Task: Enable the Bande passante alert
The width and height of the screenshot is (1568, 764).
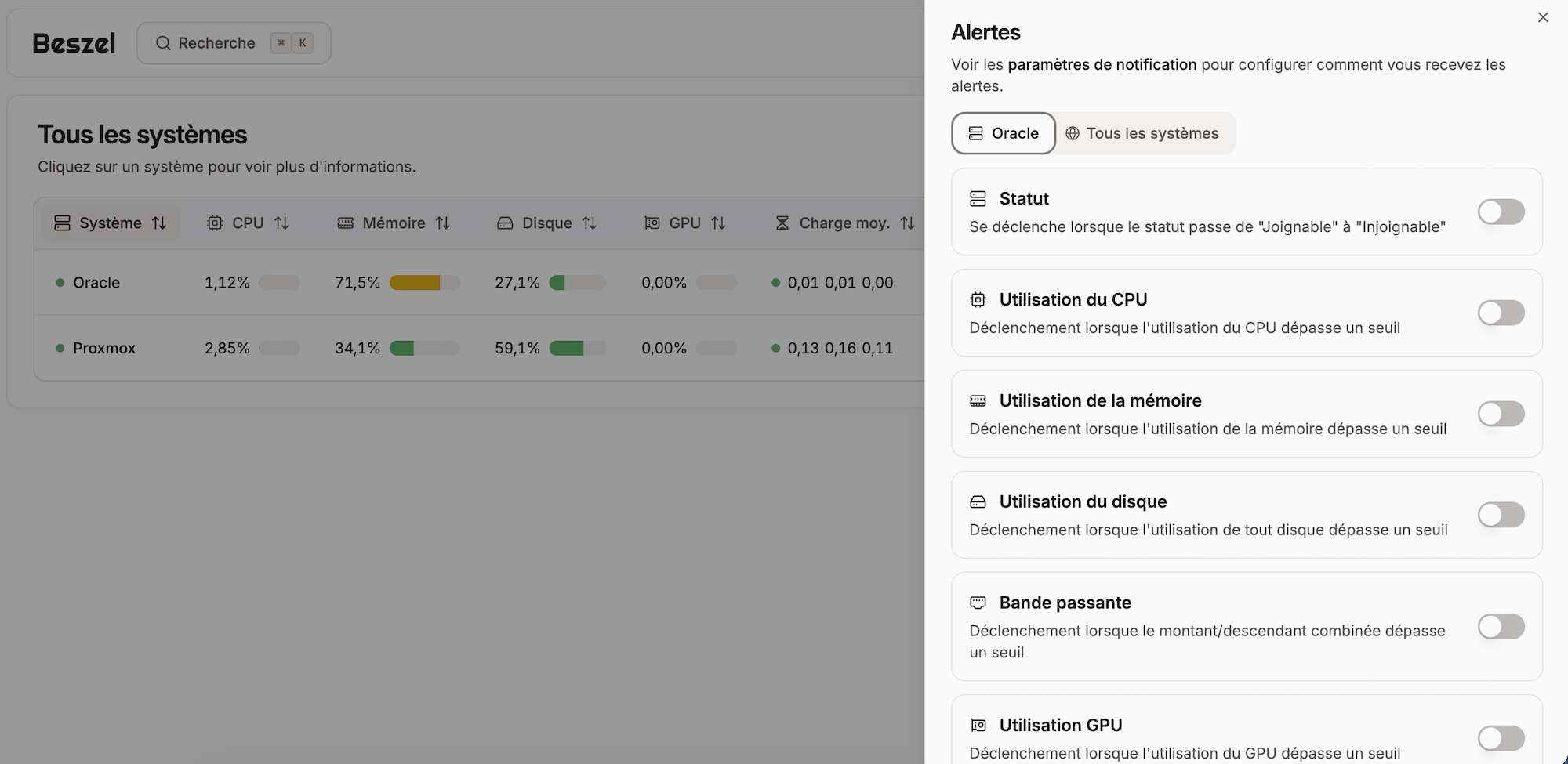Action: (1500, 626)
